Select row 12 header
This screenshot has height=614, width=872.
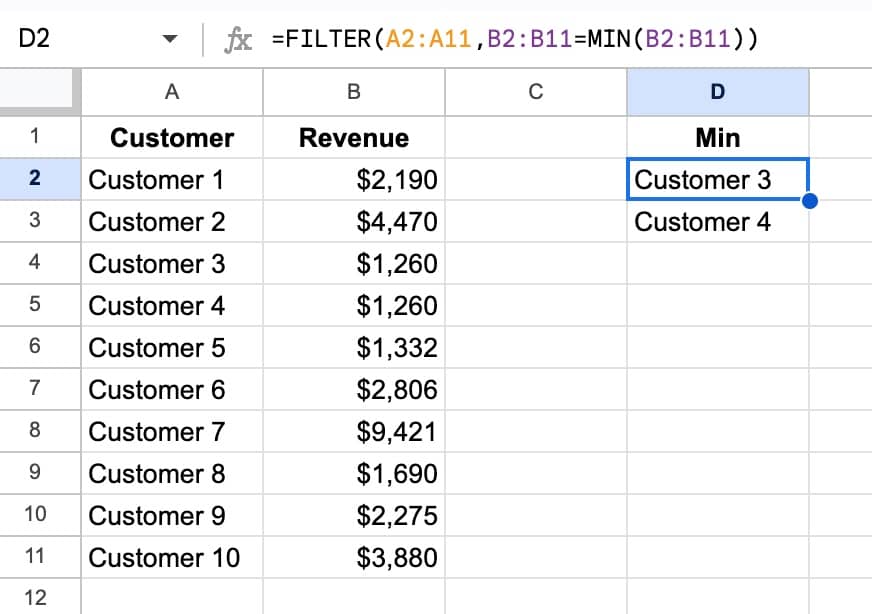click(x=35, y=598)
